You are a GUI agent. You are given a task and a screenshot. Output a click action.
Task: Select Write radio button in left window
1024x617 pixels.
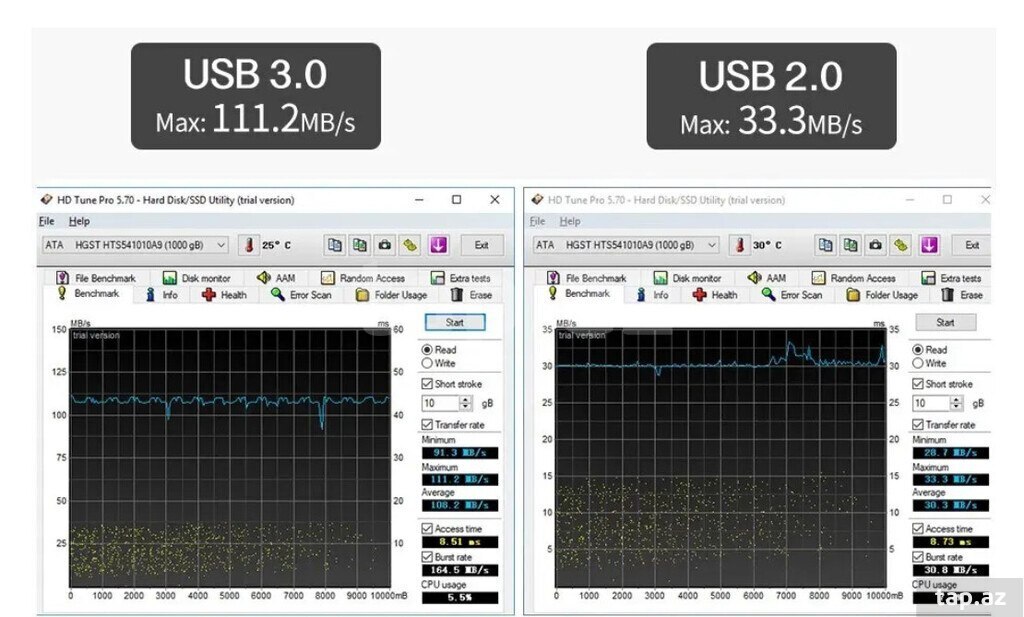tap(427, 363)
